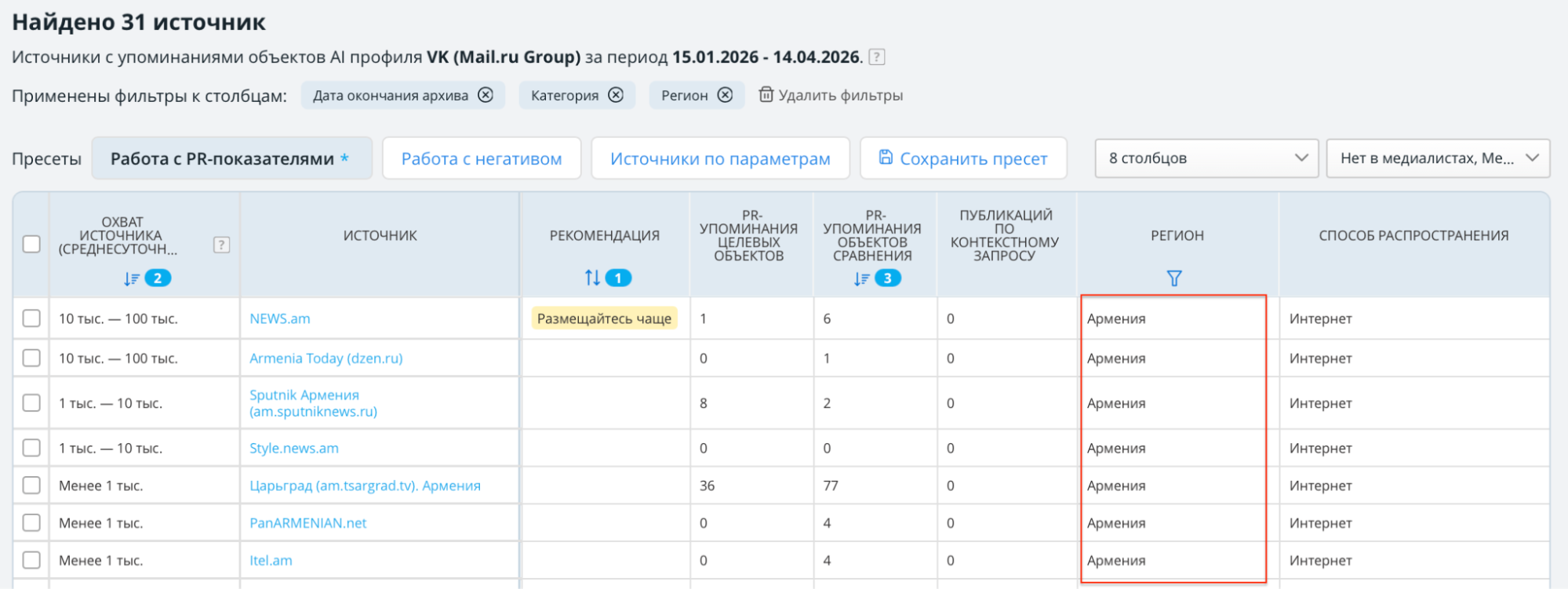This screenshot has height=589, width=1568.
Task: Select preset 'Работа с PR-показателями'
Action: [232, 158]
